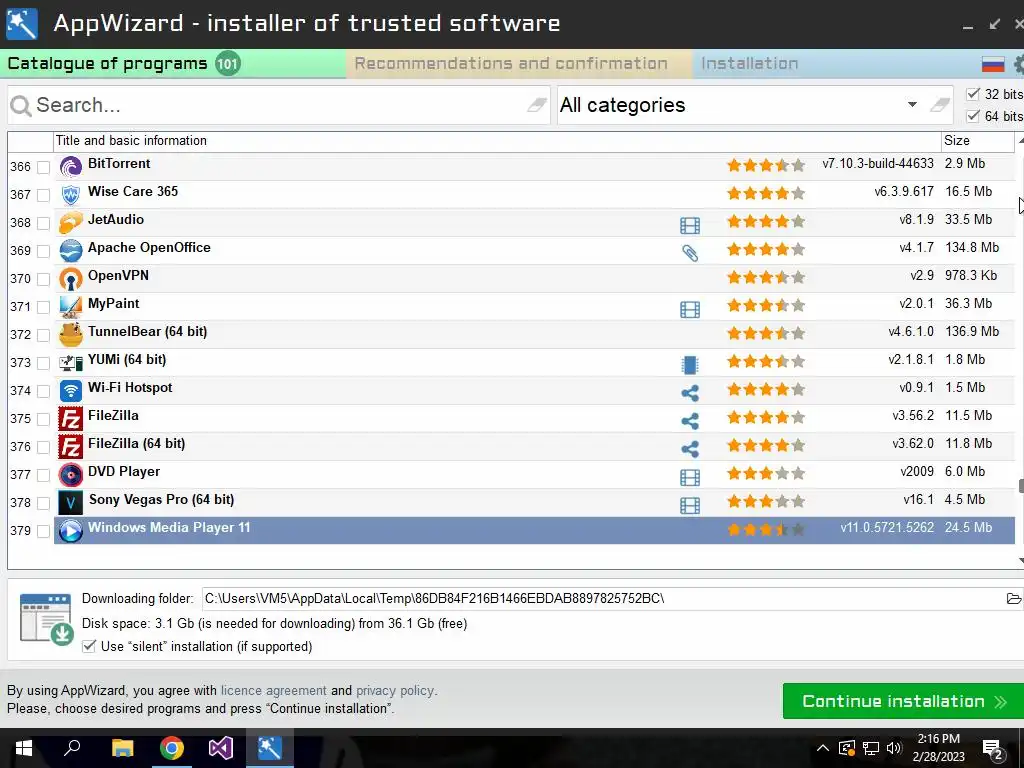The image size is (1024, 768).
Task: Focus the Search input field
Action: (279, 104)
